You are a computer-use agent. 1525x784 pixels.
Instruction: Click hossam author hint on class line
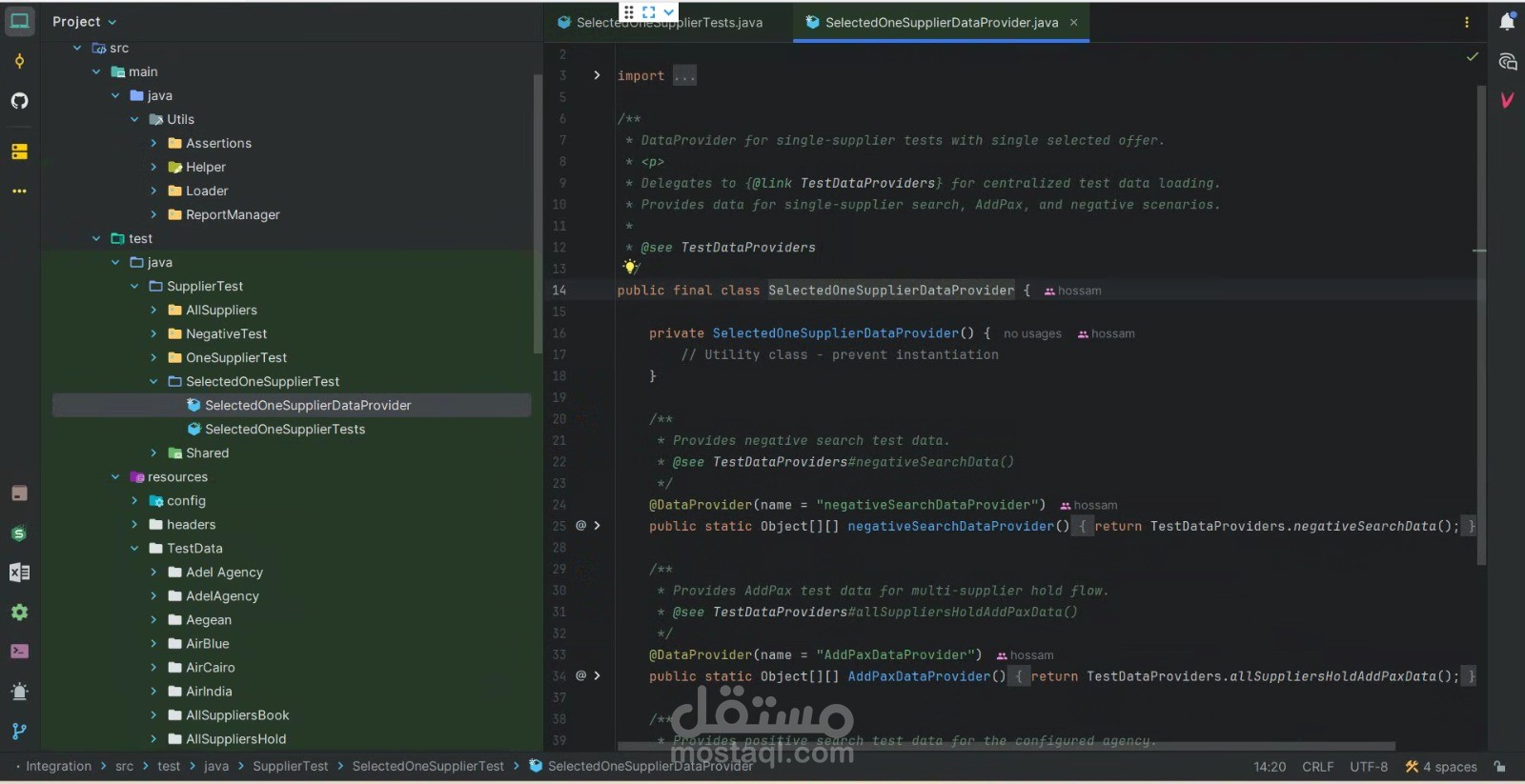pos(1073,291)
